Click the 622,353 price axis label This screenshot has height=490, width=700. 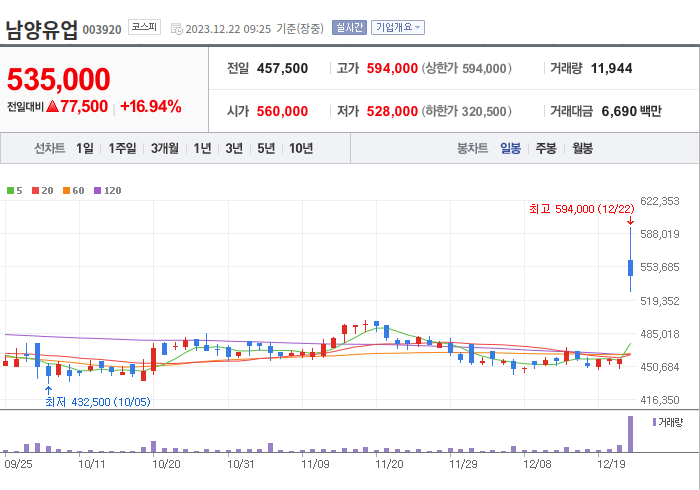[x=659, y=201]
